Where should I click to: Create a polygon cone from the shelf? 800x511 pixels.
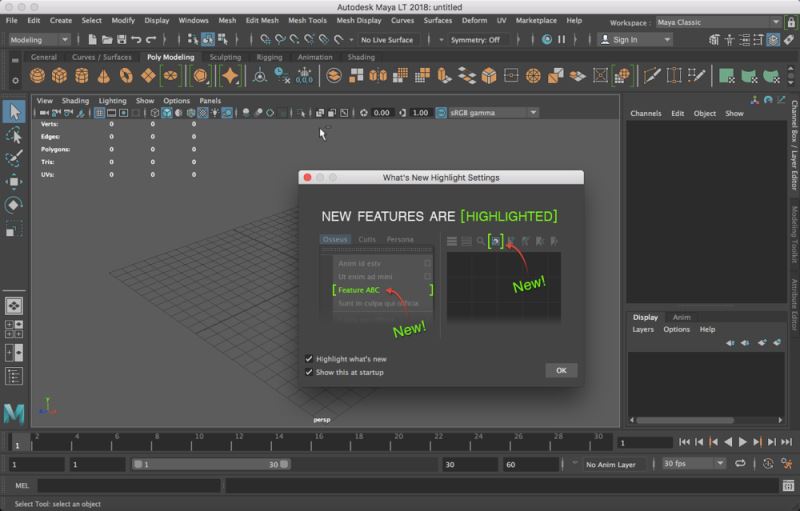pyautogui.click(x=104, y=76)
